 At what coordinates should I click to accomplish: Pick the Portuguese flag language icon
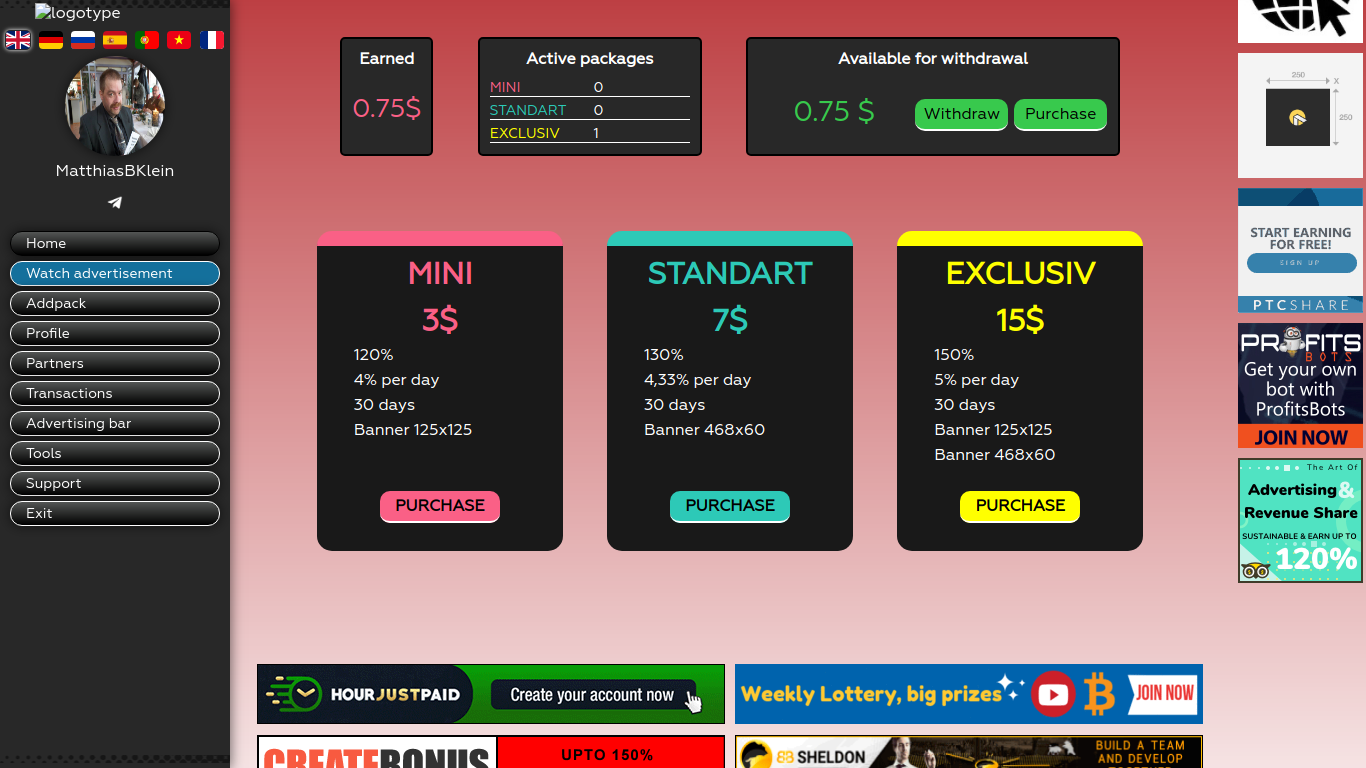pyautogui.click(x=147, y=40)
